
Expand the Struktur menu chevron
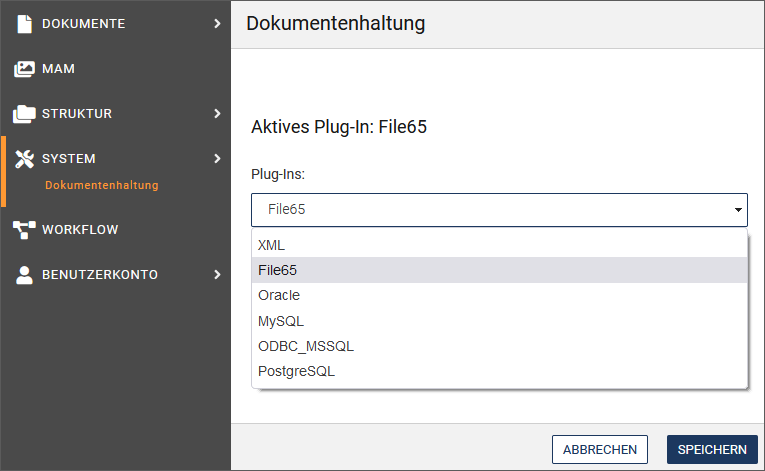217,114
